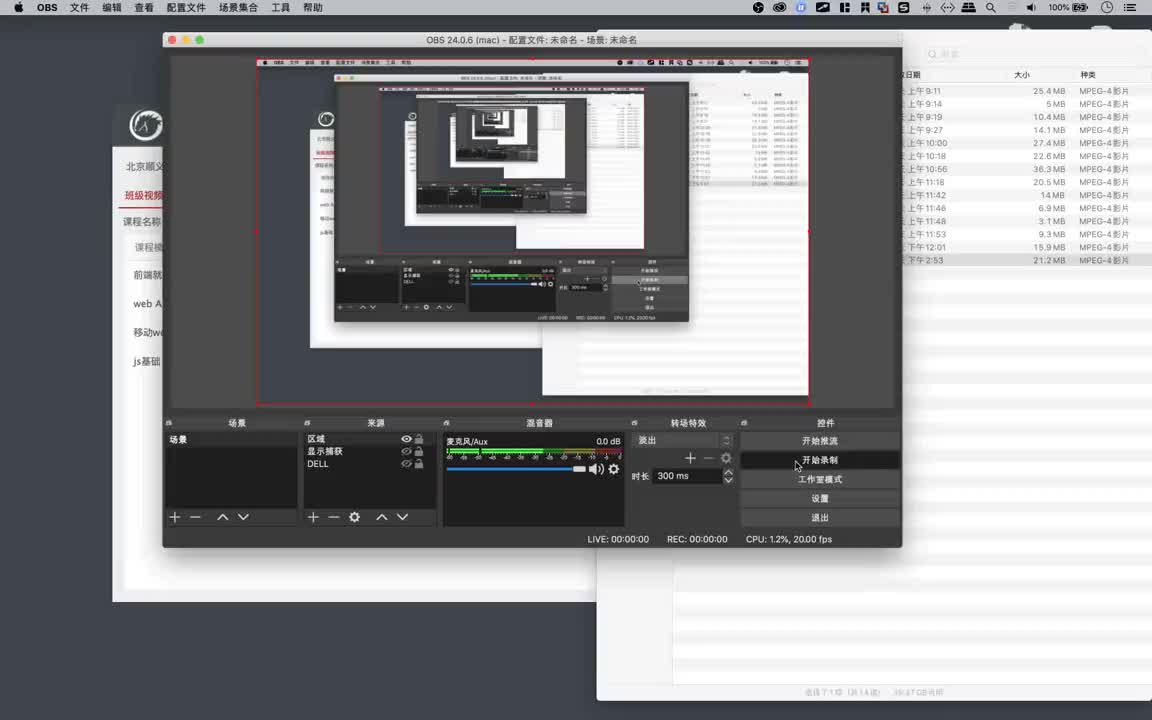Remove the selected scene with the minus icon
Viewport: 1152px width, 720px height.
click(195, 517)
